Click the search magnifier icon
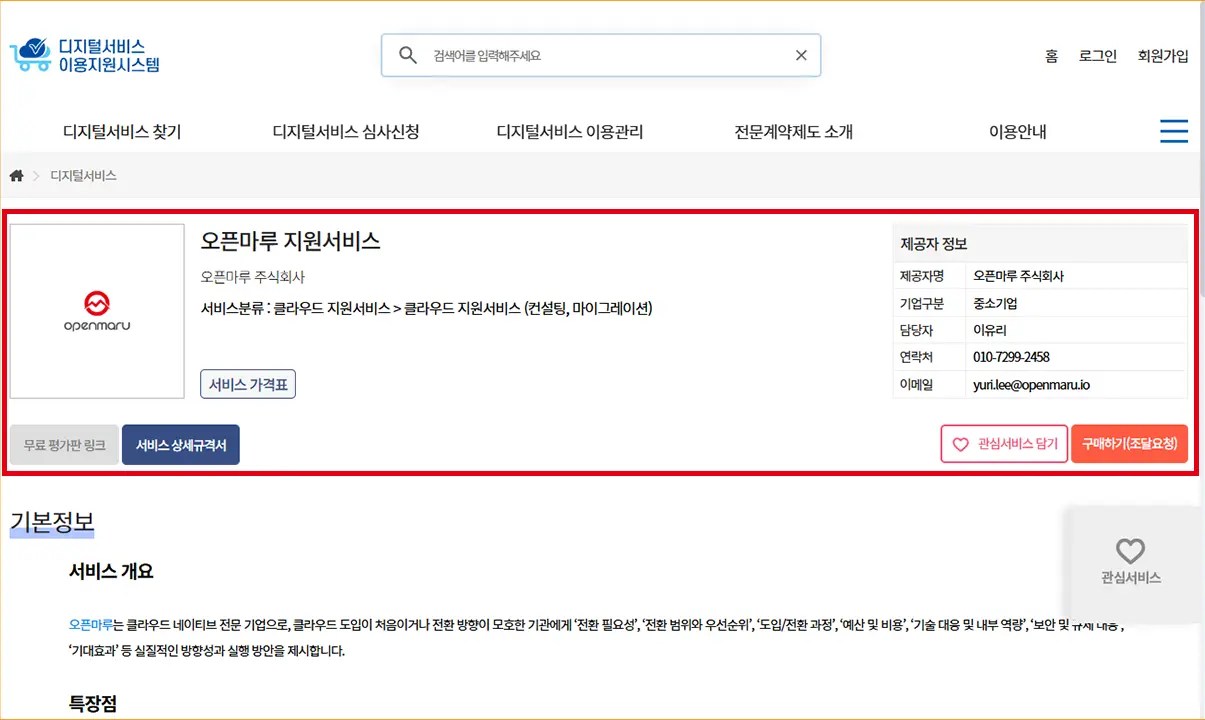Image resolution: width=1205 pixels, height=720 pixels. pos(408,55)
